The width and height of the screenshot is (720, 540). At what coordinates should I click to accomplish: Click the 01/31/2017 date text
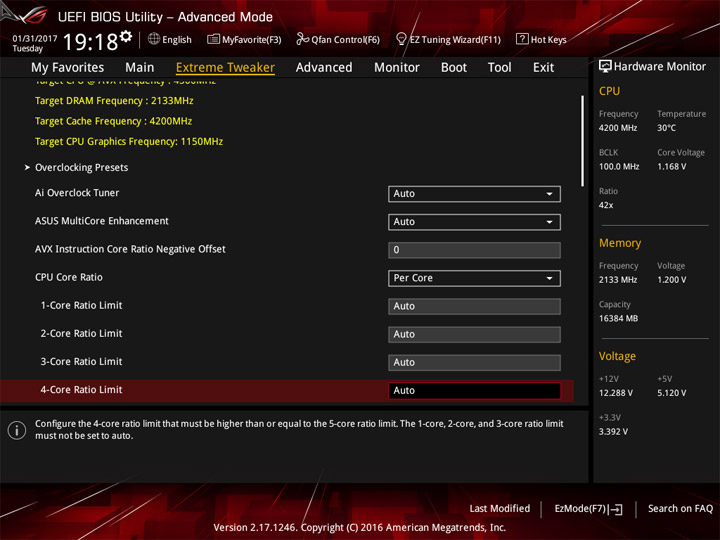[x=35, y=39]
